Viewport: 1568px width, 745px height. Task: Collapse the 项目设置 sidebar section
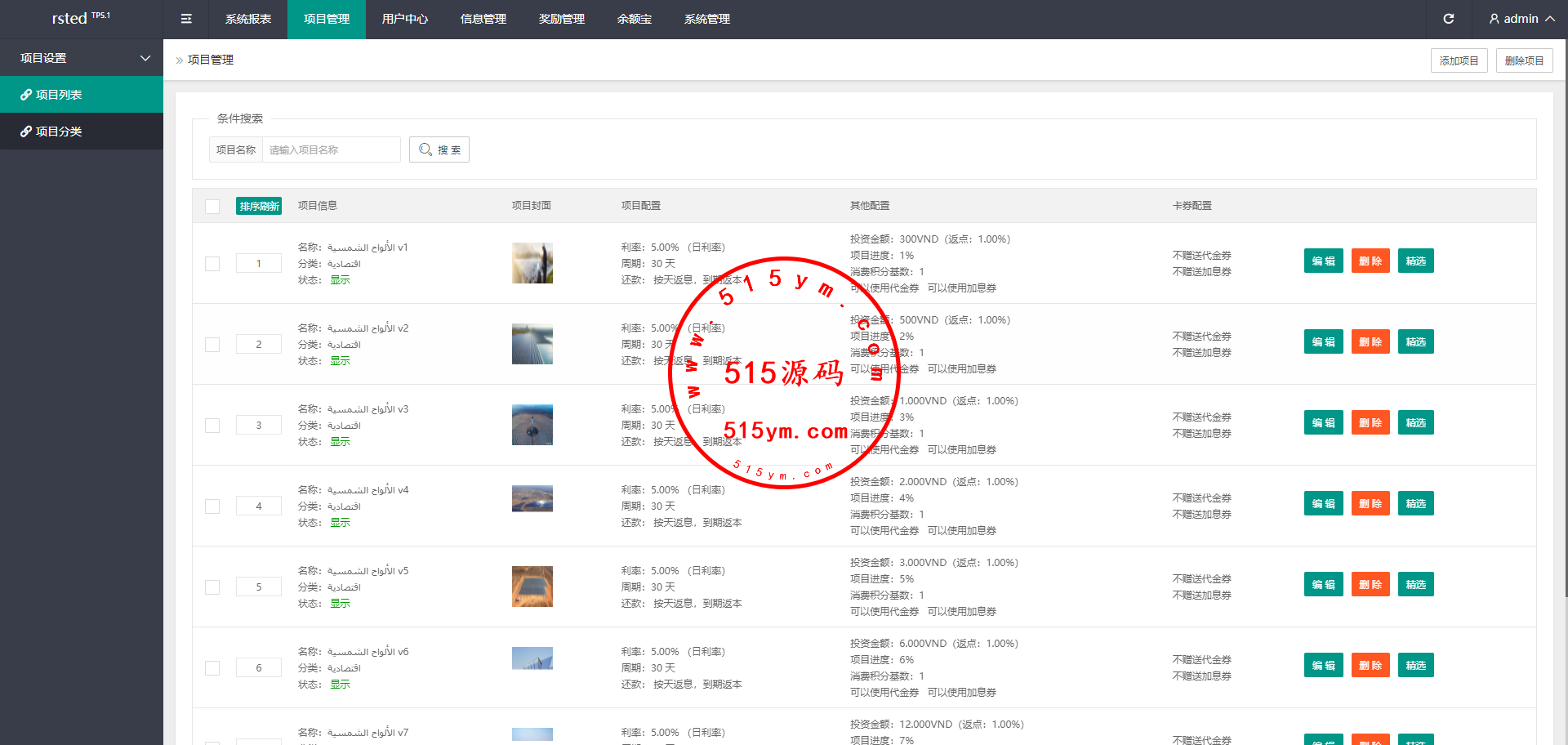coord(145,58)
